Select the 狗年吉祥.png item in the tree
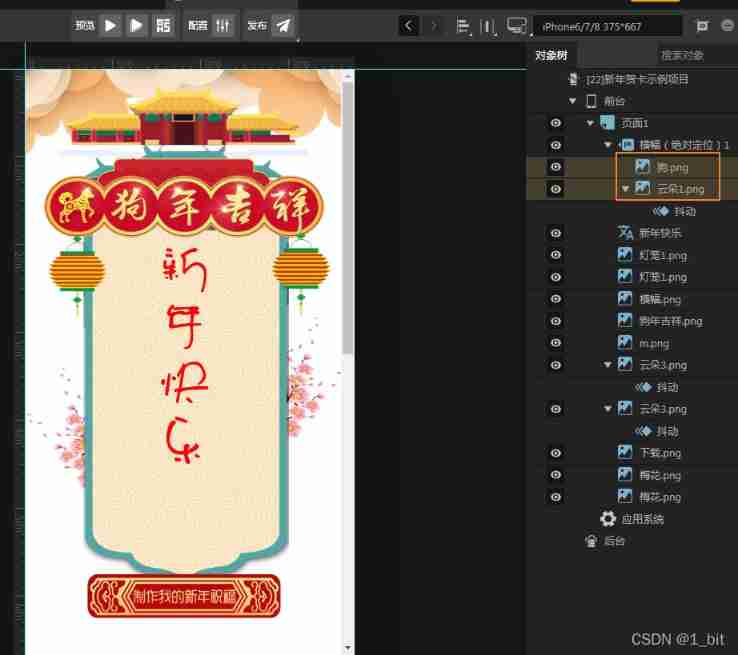The image size is (738, 655). coord(670,321)
